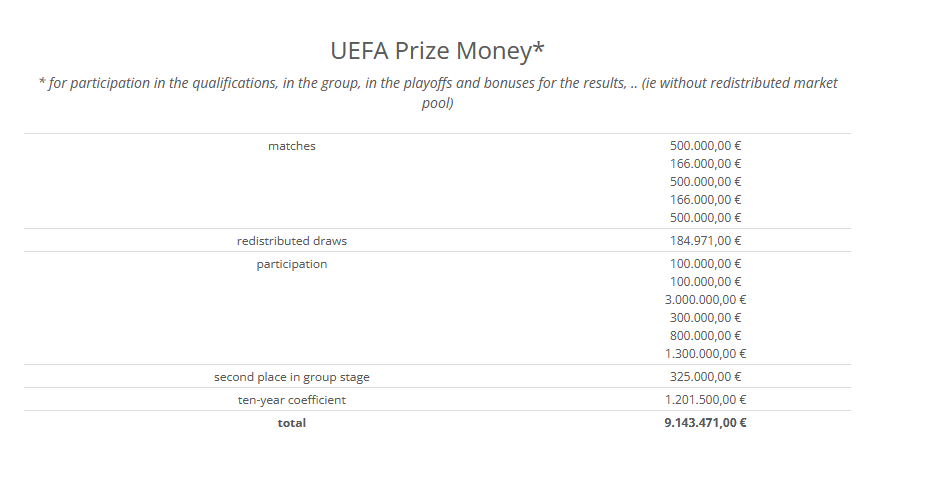Select the "redistributed draws" row label
927x480 pixels.
click(x=291, y=241)
